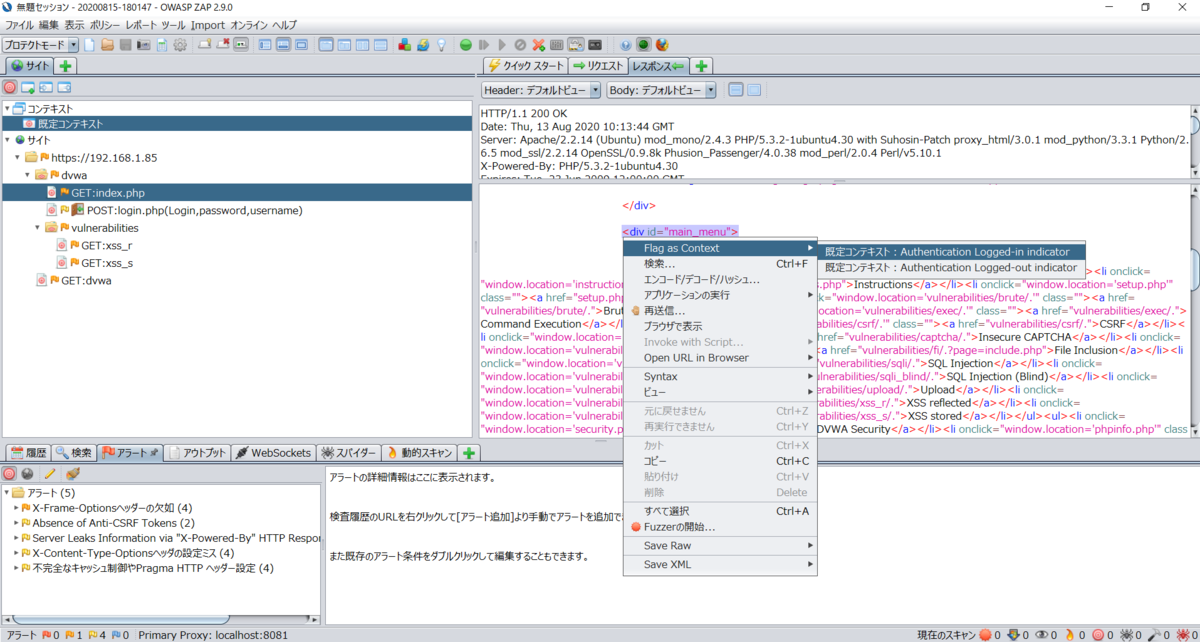Viewport: 1200px width, 642px height.
Task: Switch to the 動的スキャン tab
Action: click(421, 453)
